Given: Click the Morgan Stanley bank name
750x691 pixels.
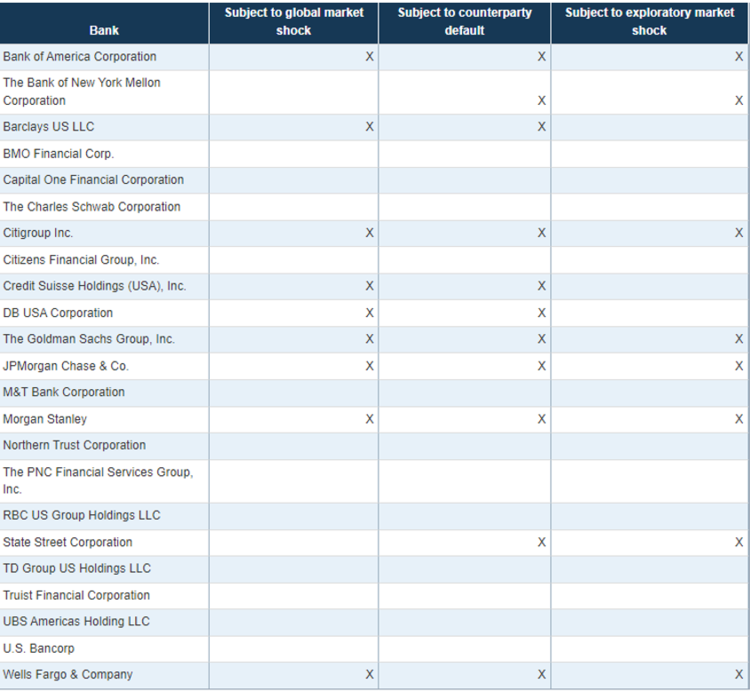Looking at the screenshot, I should 45,419.
